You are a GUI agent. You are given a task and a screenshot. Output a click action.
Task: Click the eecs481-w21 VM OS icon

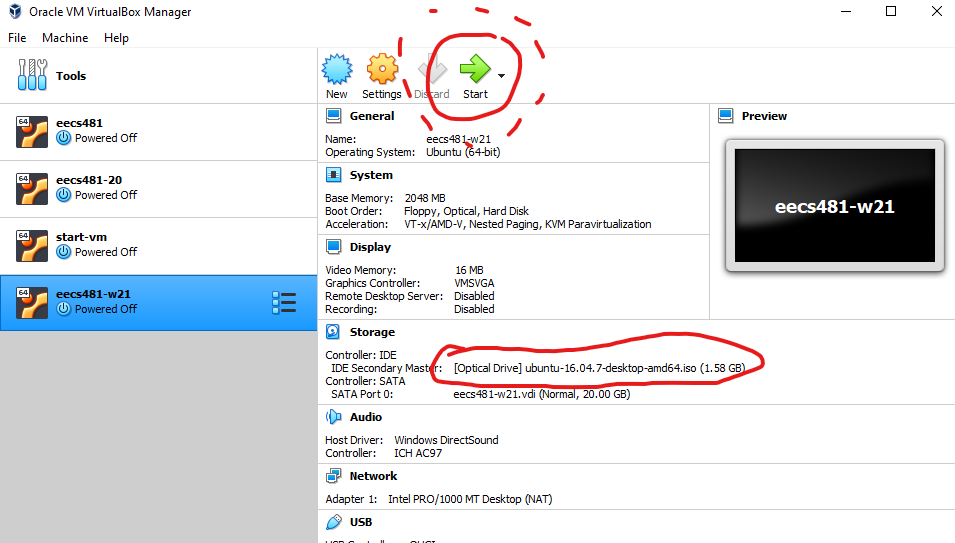coord(32,303)
